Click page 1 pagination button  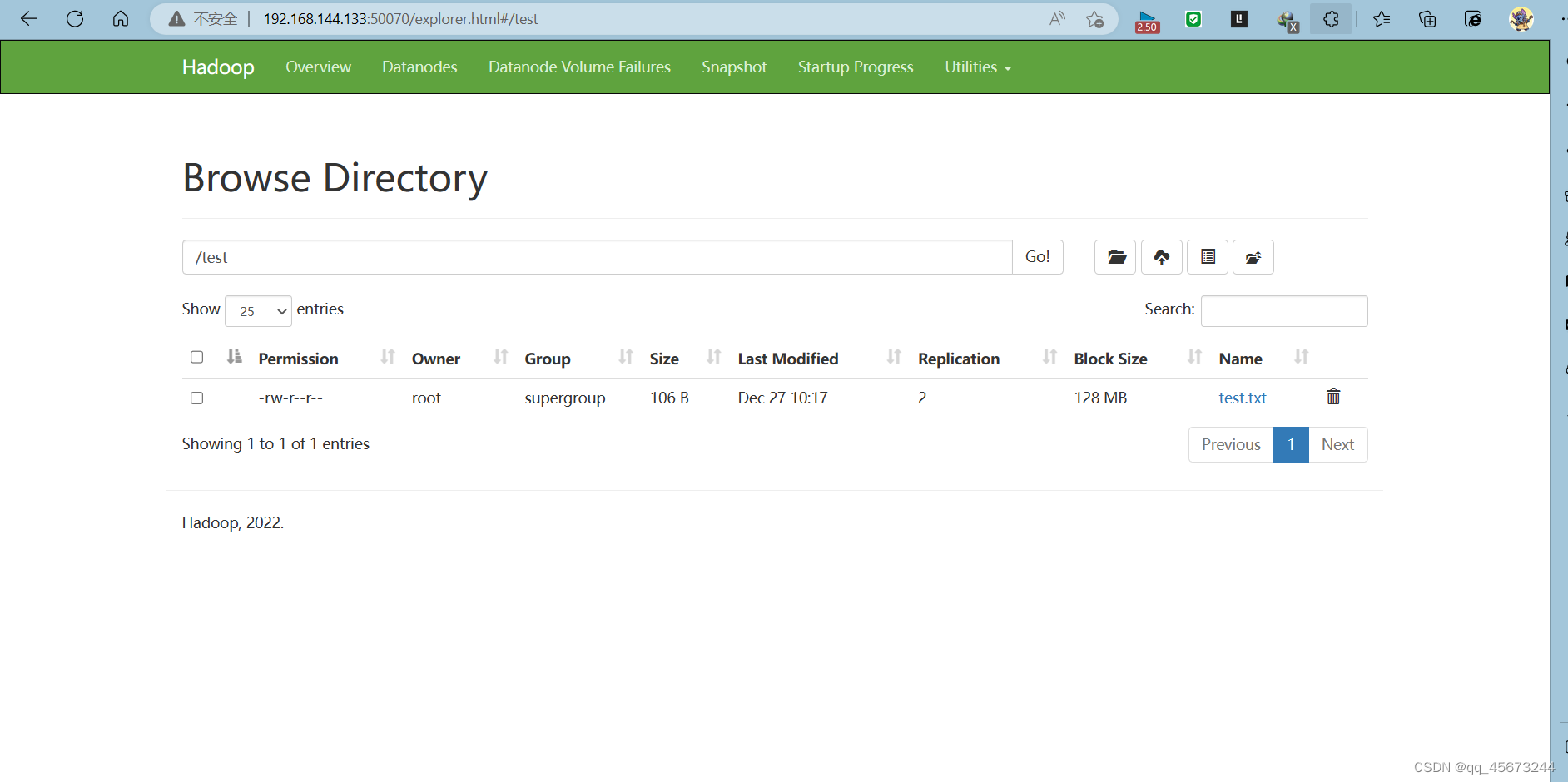1291,444
